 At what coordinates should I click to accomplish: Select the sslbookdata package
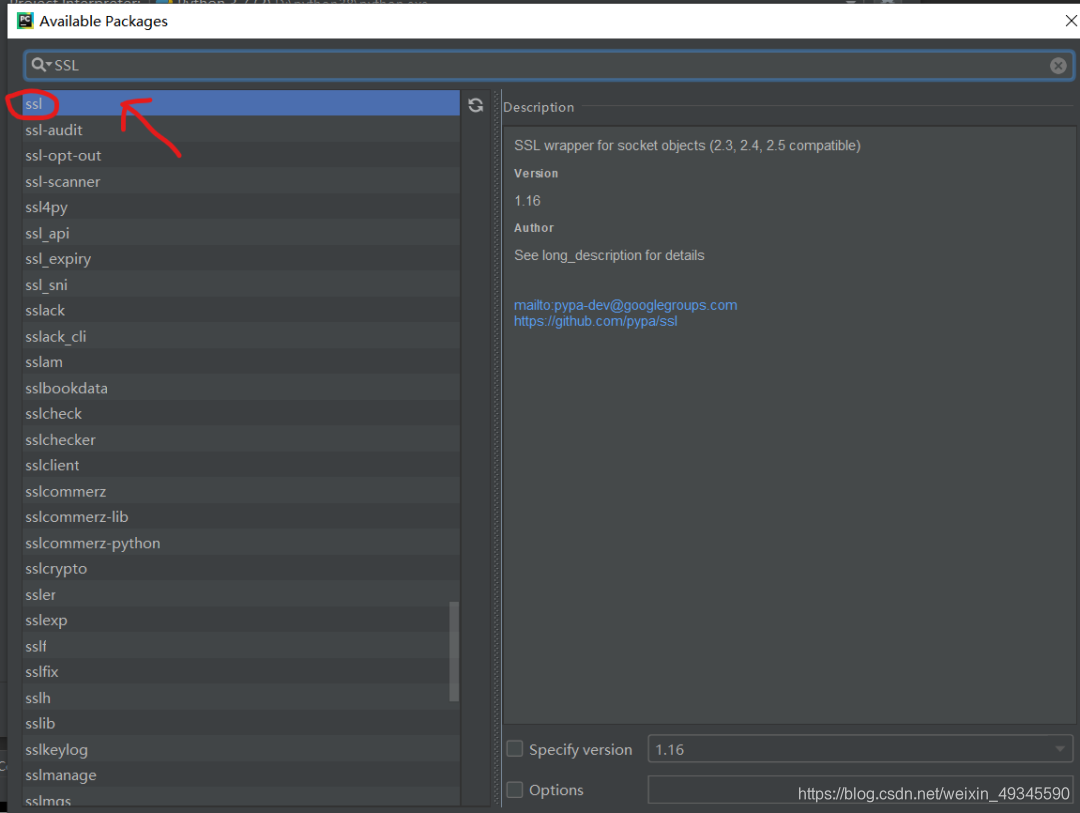click(241, 389)
